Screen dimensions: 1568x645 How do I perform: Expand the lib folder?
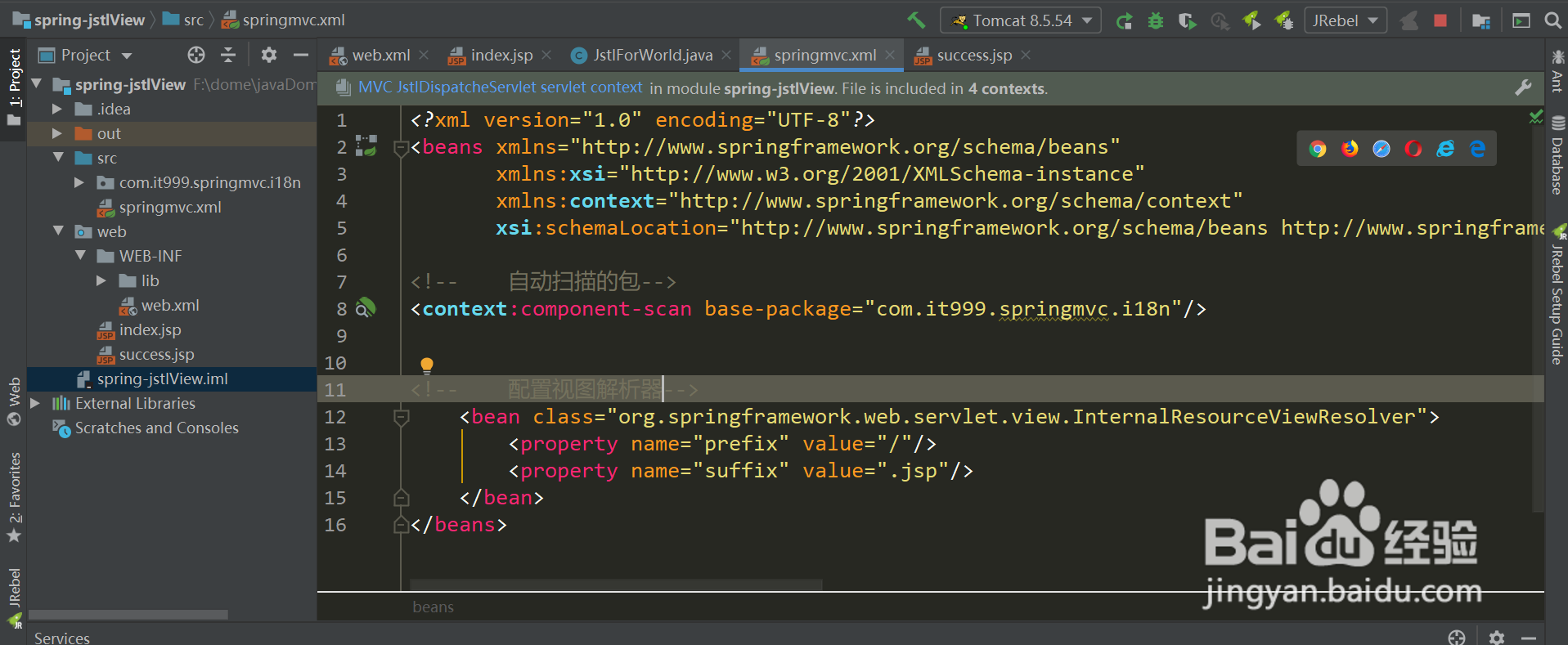101,280
